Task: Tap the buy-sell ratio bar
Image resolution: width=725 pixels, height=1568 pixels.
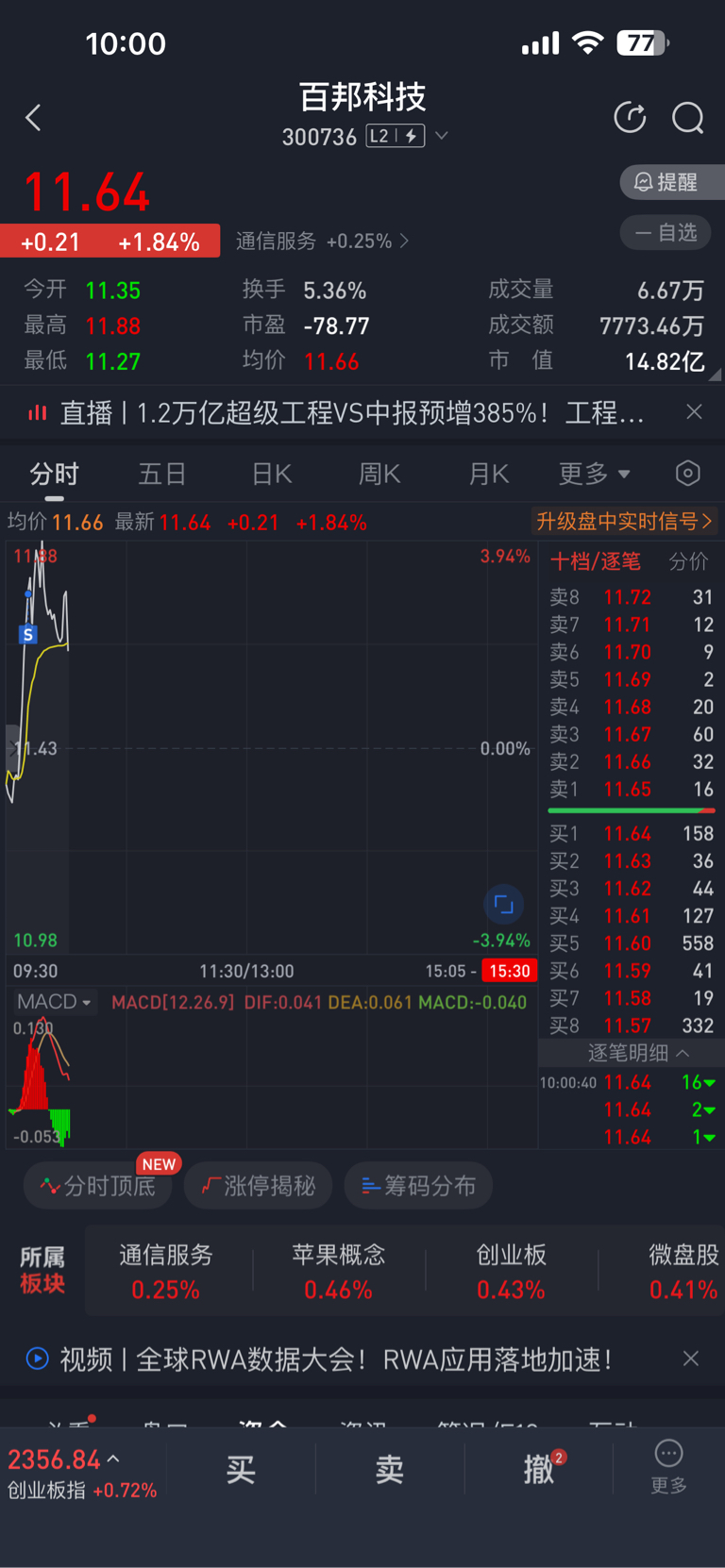Action: coord(632,810)
